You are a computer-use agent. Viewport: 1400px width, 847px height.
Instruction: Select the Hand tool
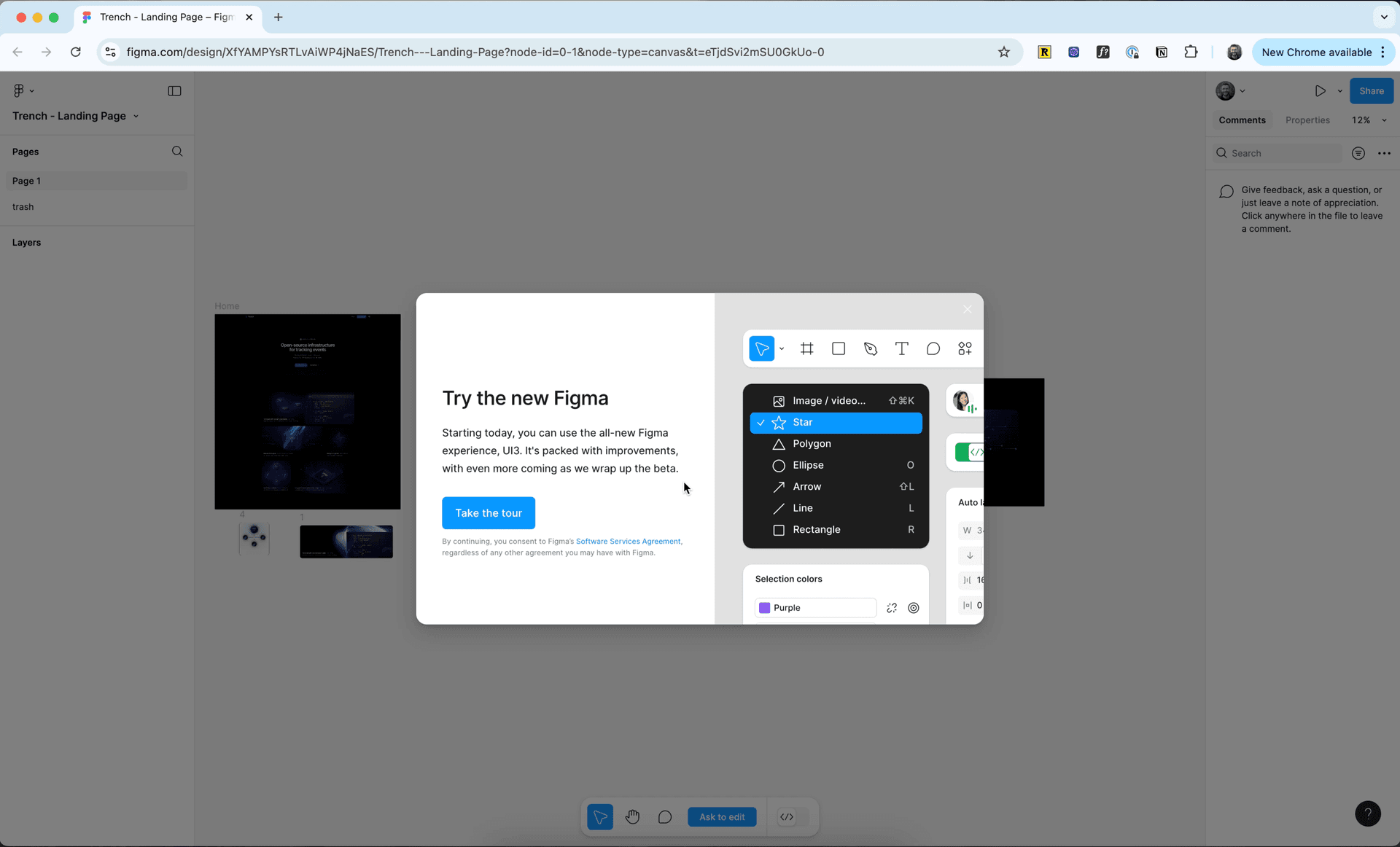point(632,816)
